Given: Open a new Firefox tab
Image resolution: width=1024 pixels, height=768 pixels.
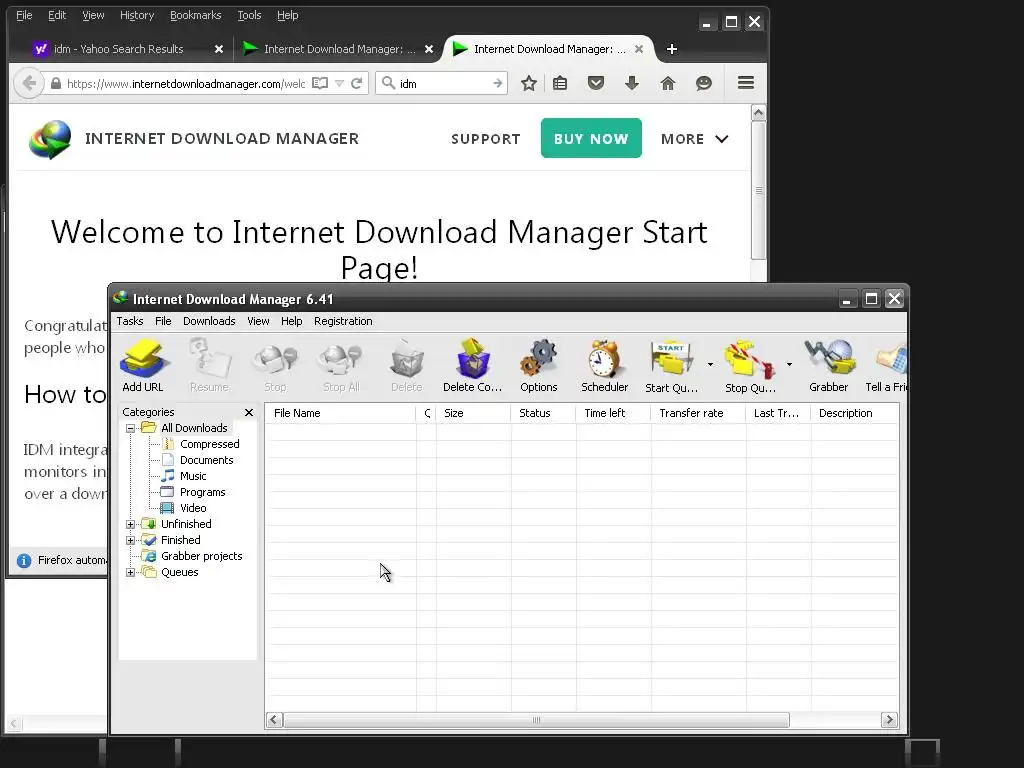Looking at the screenshot, I should [671, 49].
